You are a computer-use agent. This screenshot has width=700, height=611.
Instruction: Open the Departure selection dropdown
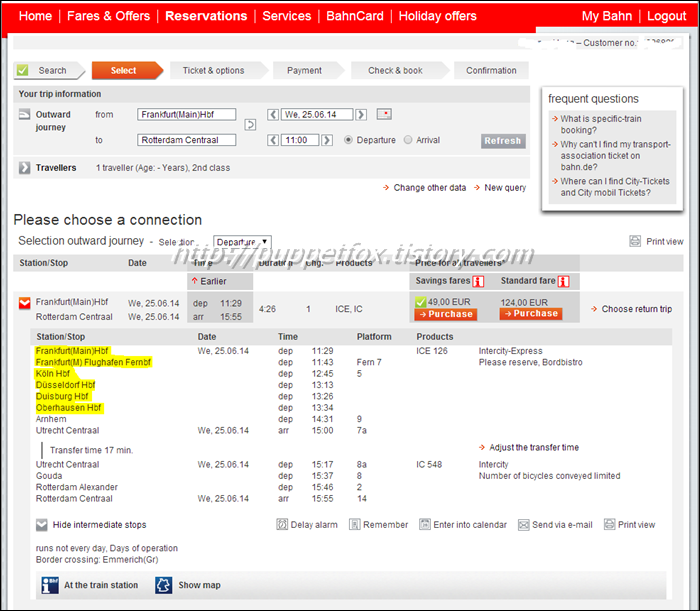(242, 242)
